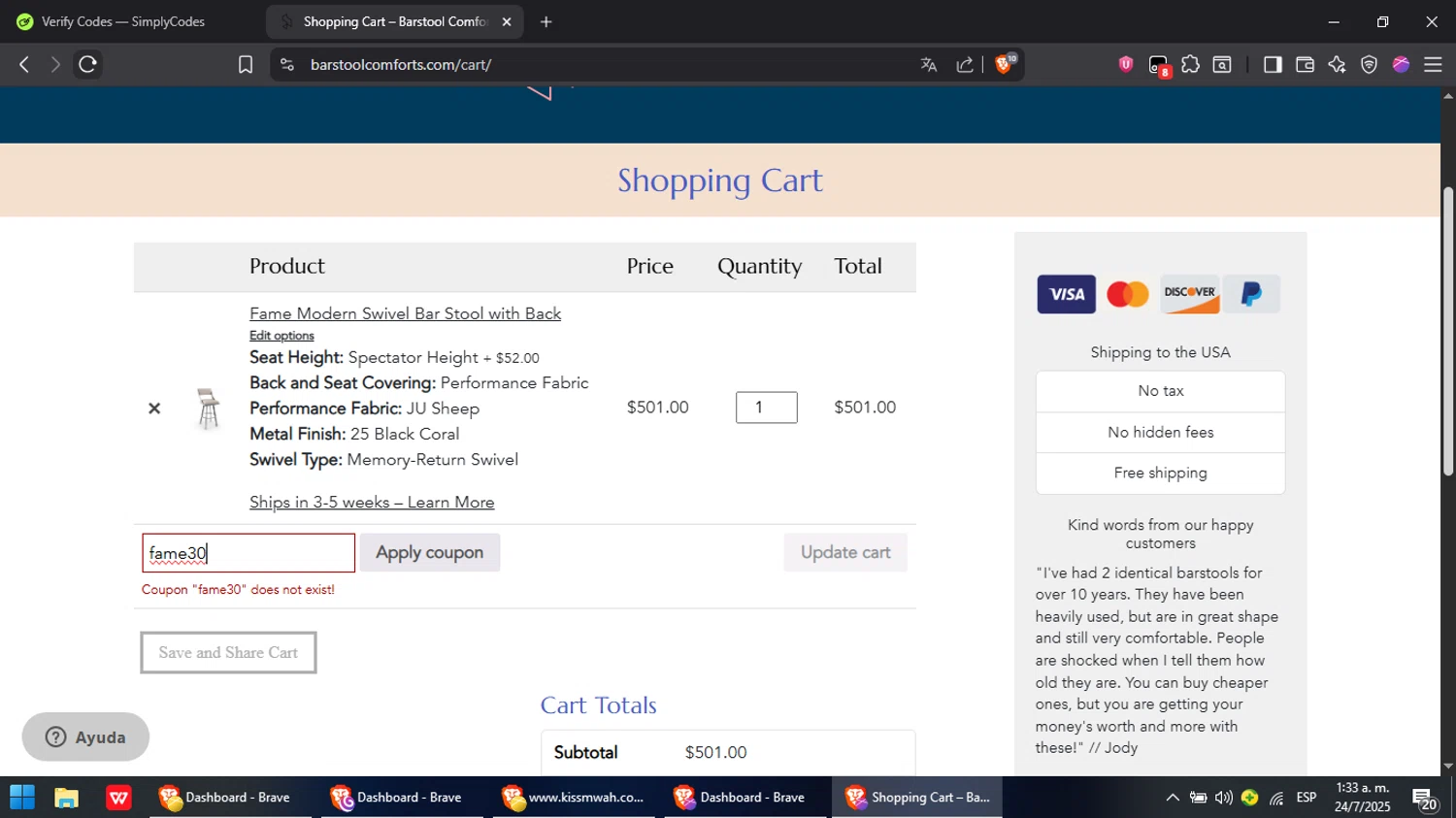Open Brave Wallet icon
1456x818 pixels.
1306,65
